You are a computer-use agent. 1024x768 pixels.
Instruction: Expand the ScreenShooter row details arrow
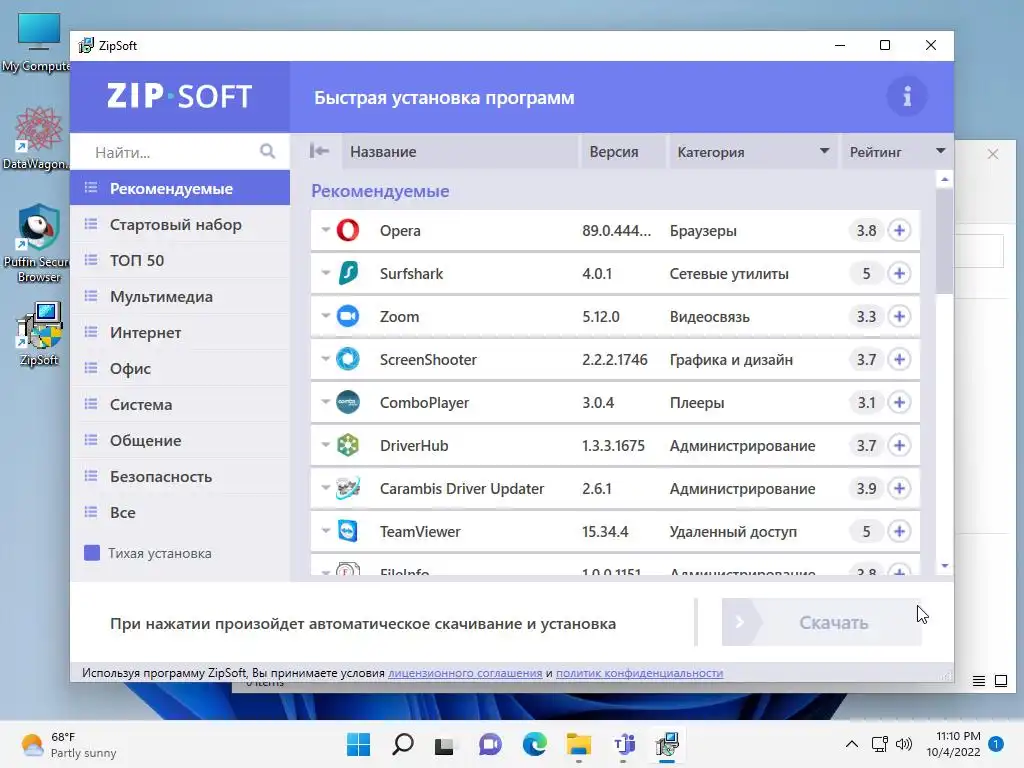pos(325,359)
